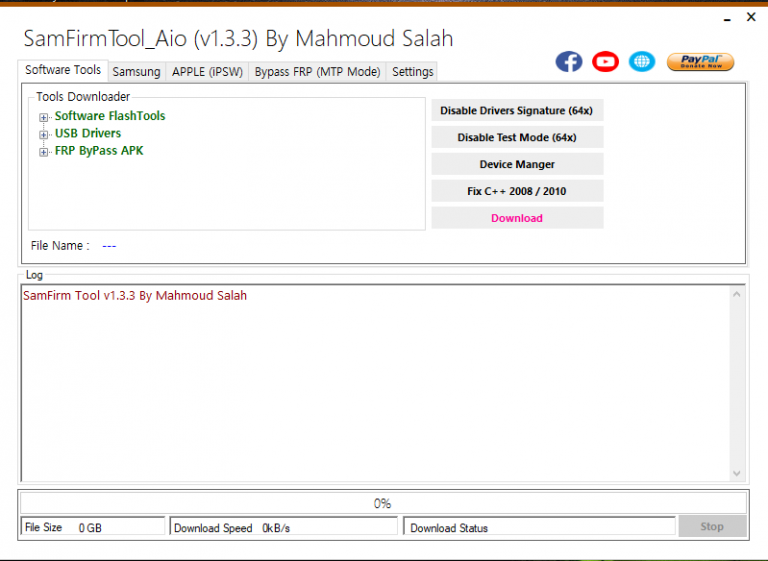Click the Log scrollbar down arrow
The height and width of the screenshot is (561, 768).
pyautogui.click(x=737, y=473)
